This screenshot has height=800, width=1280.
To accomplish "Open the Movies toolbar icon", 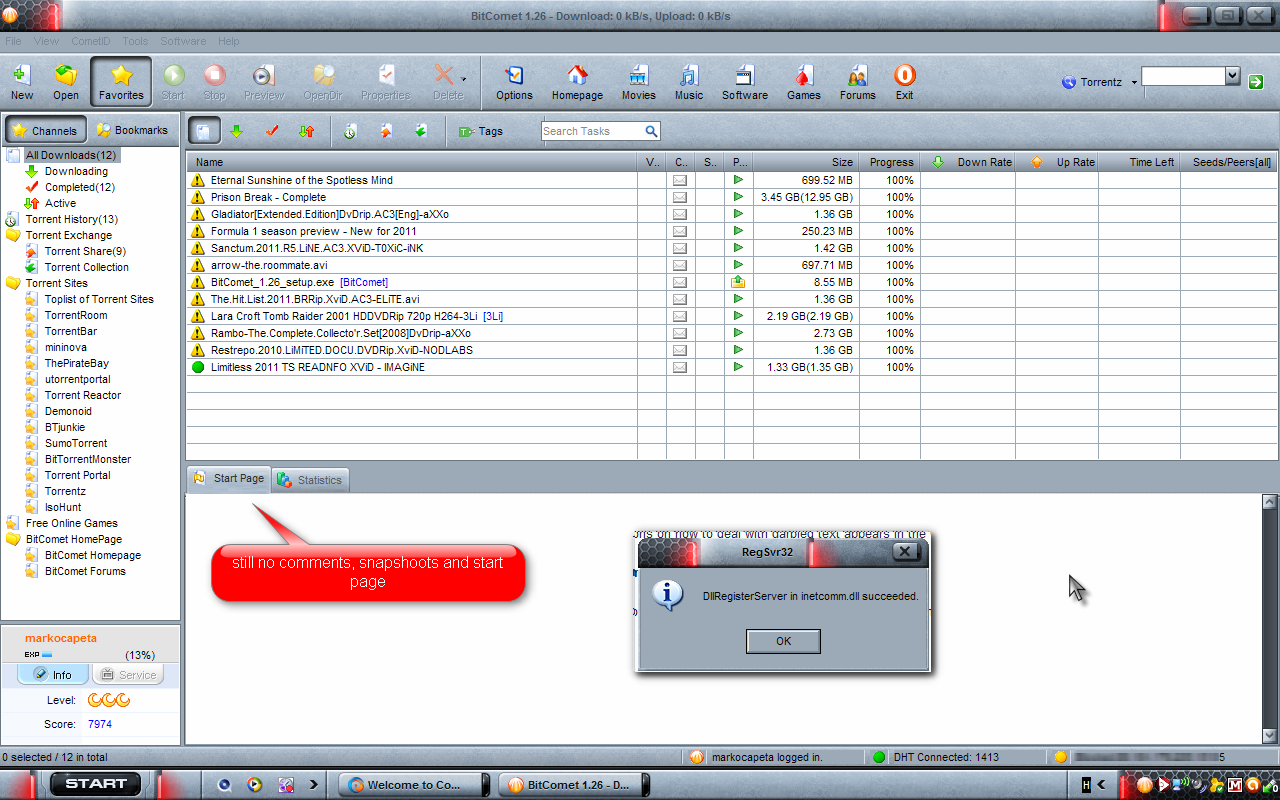I will point(638,81).
